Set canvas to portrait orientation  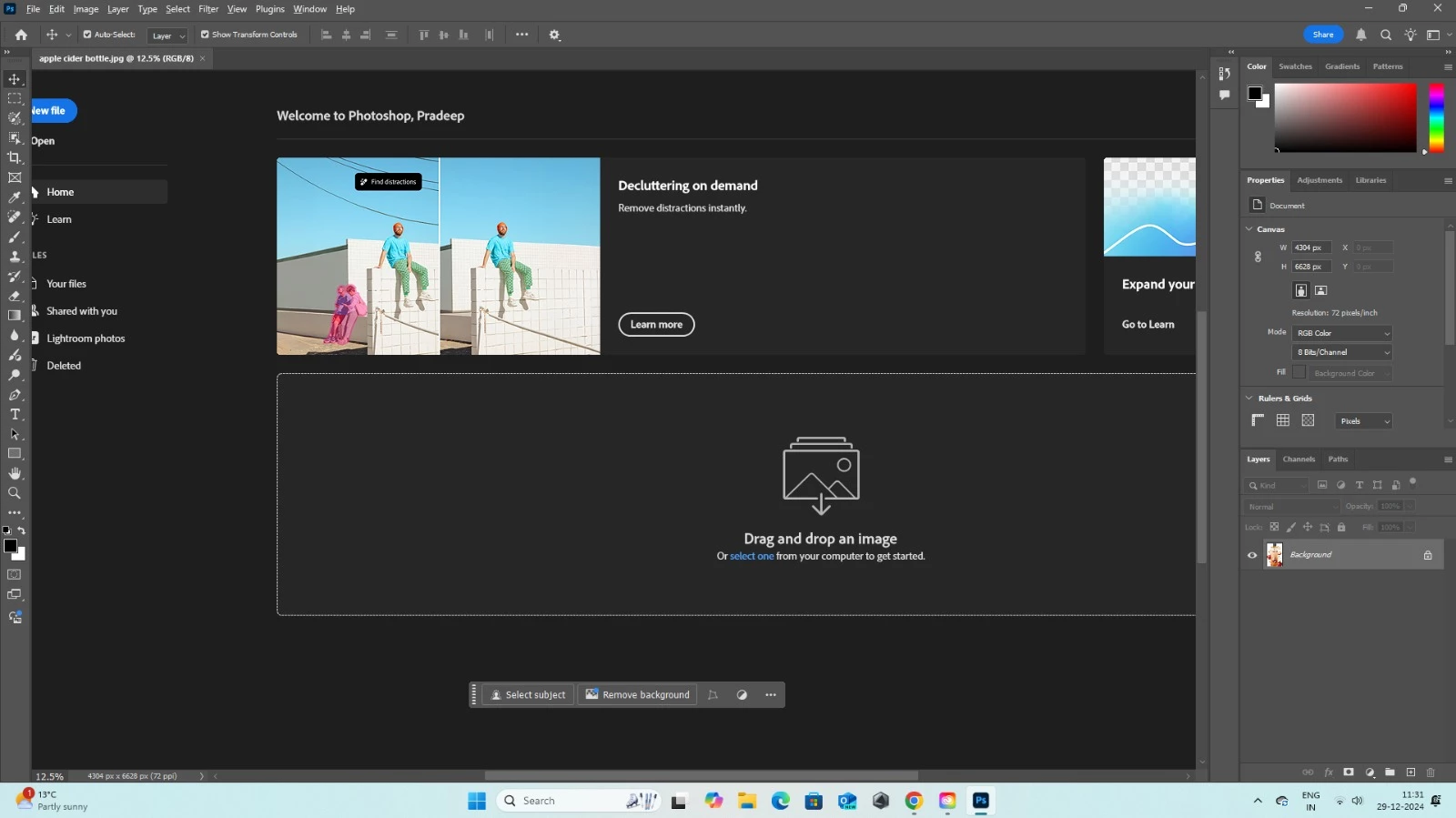click(1301, 290)
